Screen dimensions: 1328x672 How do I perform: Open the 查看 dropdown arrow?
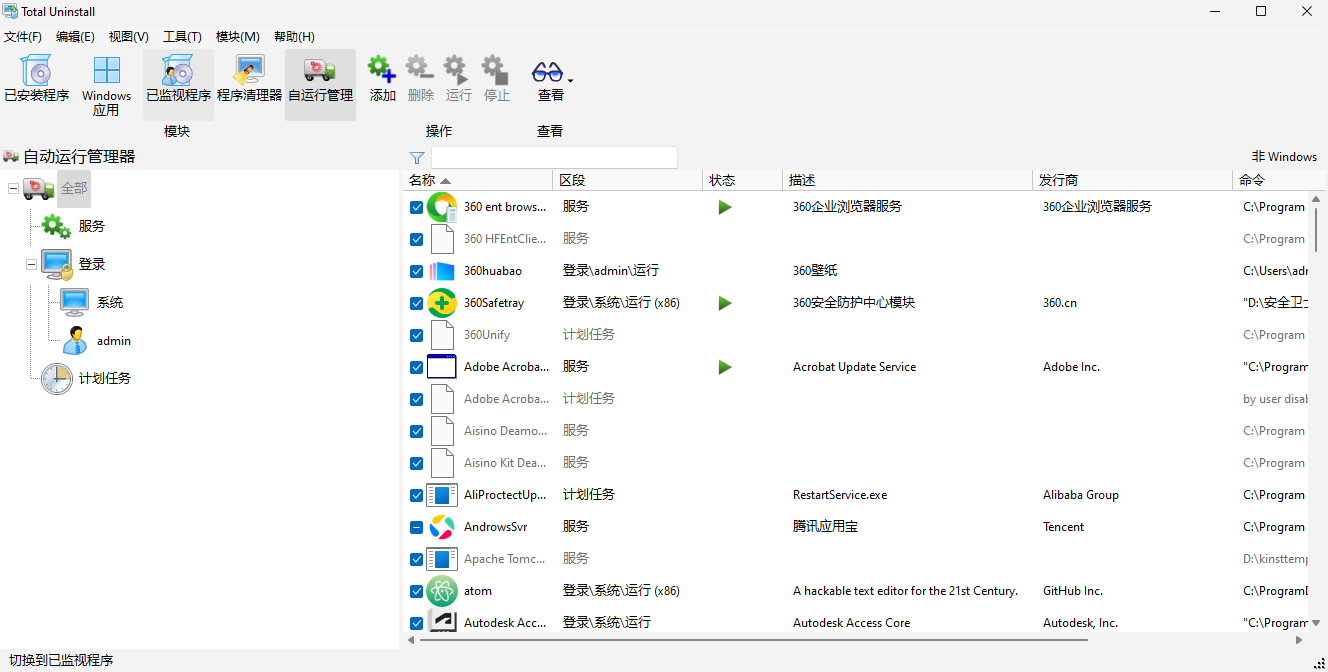[570, 79]
